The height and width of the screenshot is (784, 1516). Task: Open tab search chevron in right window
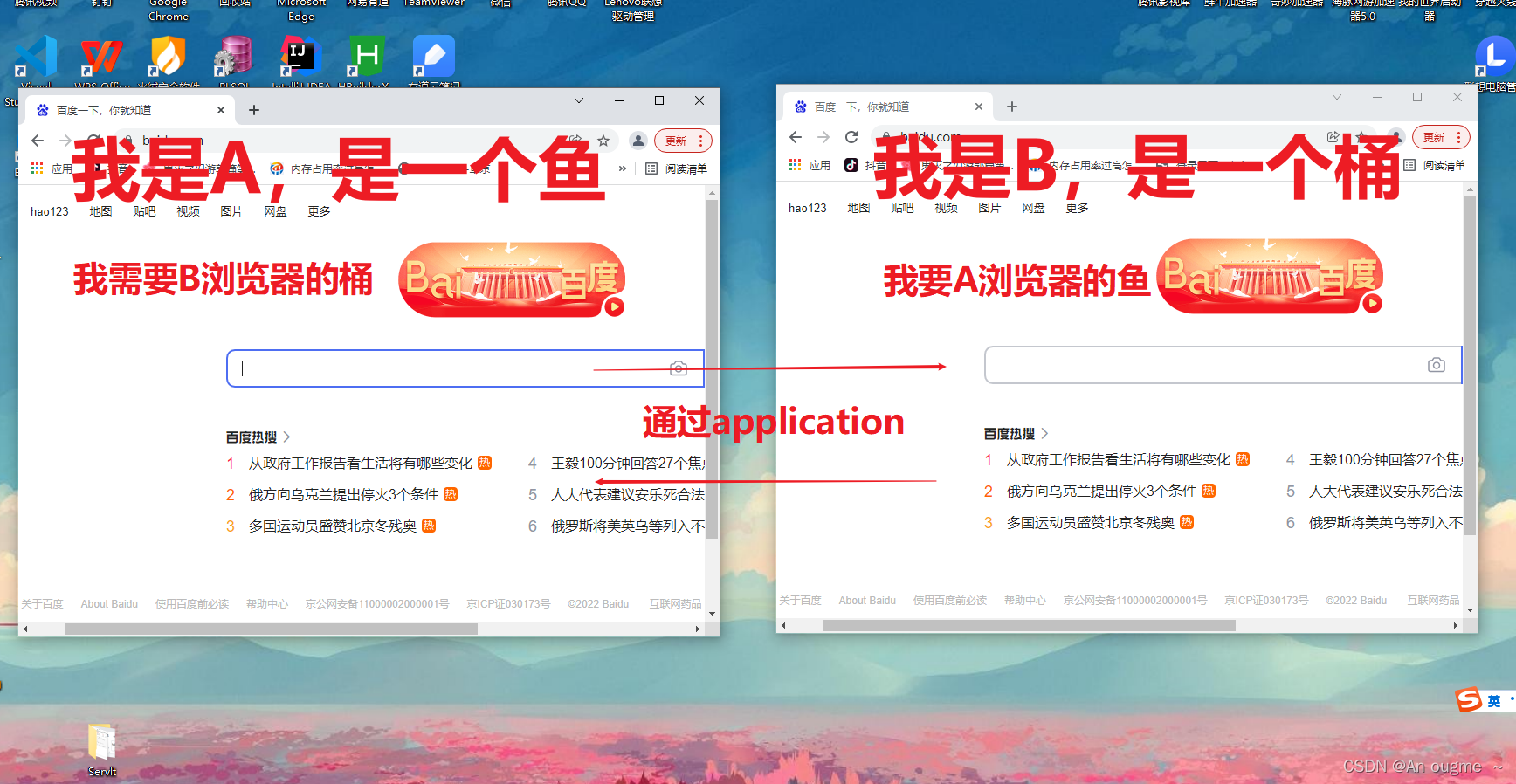1337,97
